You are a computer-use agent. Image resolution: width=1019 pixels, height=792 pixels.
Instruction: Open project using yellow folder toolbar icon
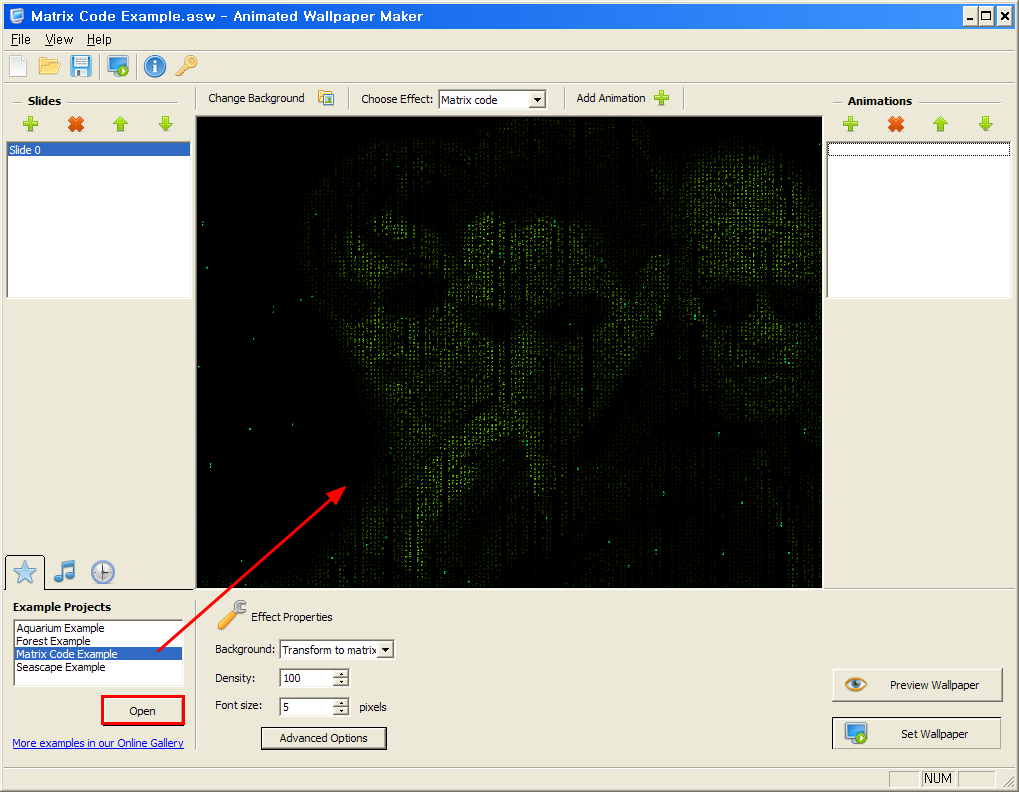tap(49, 66)
